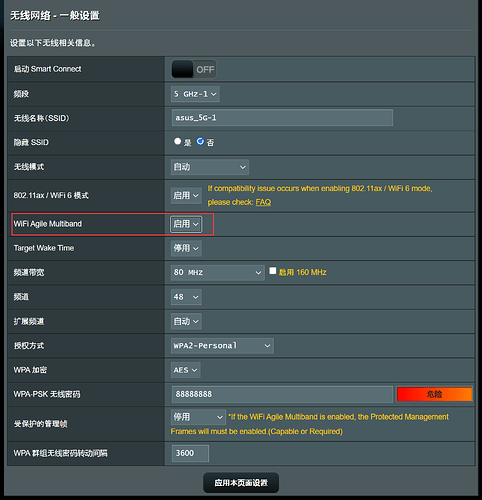Open the FAQ link

pos(263,202)
